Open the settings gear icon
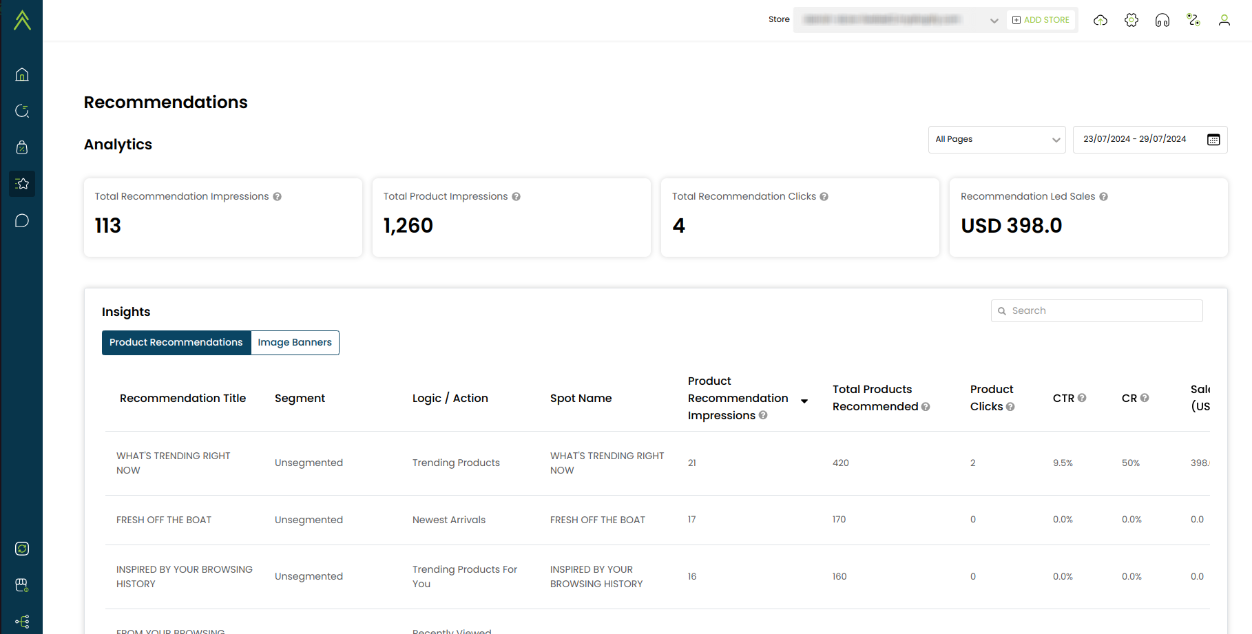 tap(1131, 20)
